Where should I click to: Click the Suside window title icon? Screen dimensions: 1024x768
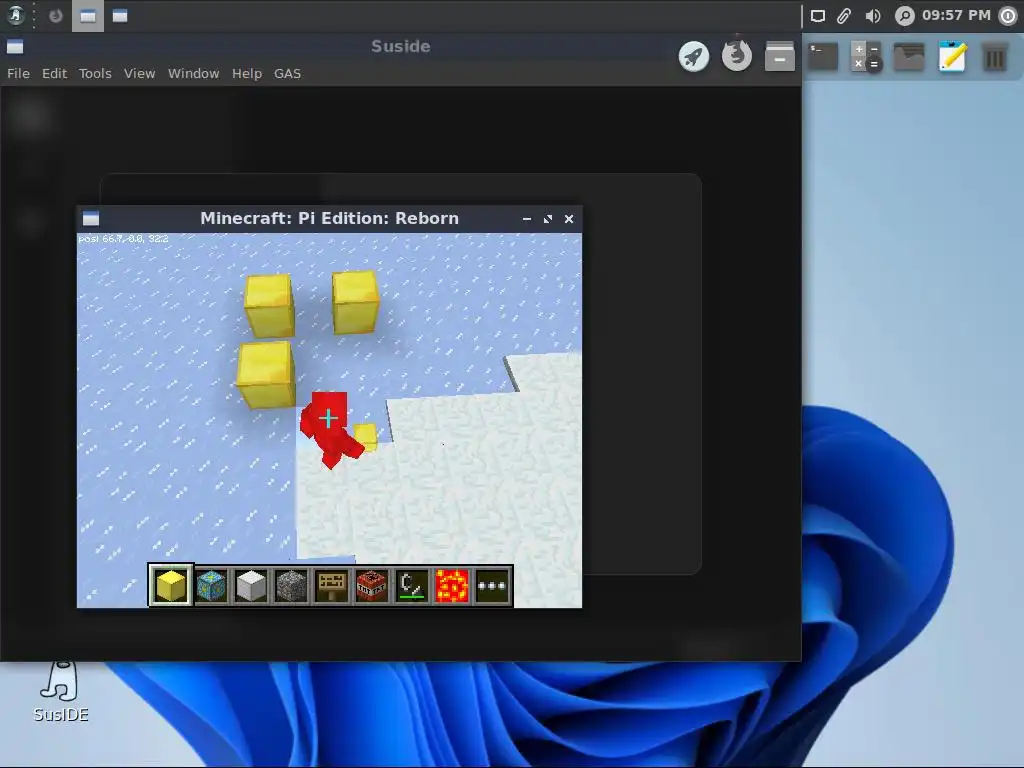(x=15, y=46)
